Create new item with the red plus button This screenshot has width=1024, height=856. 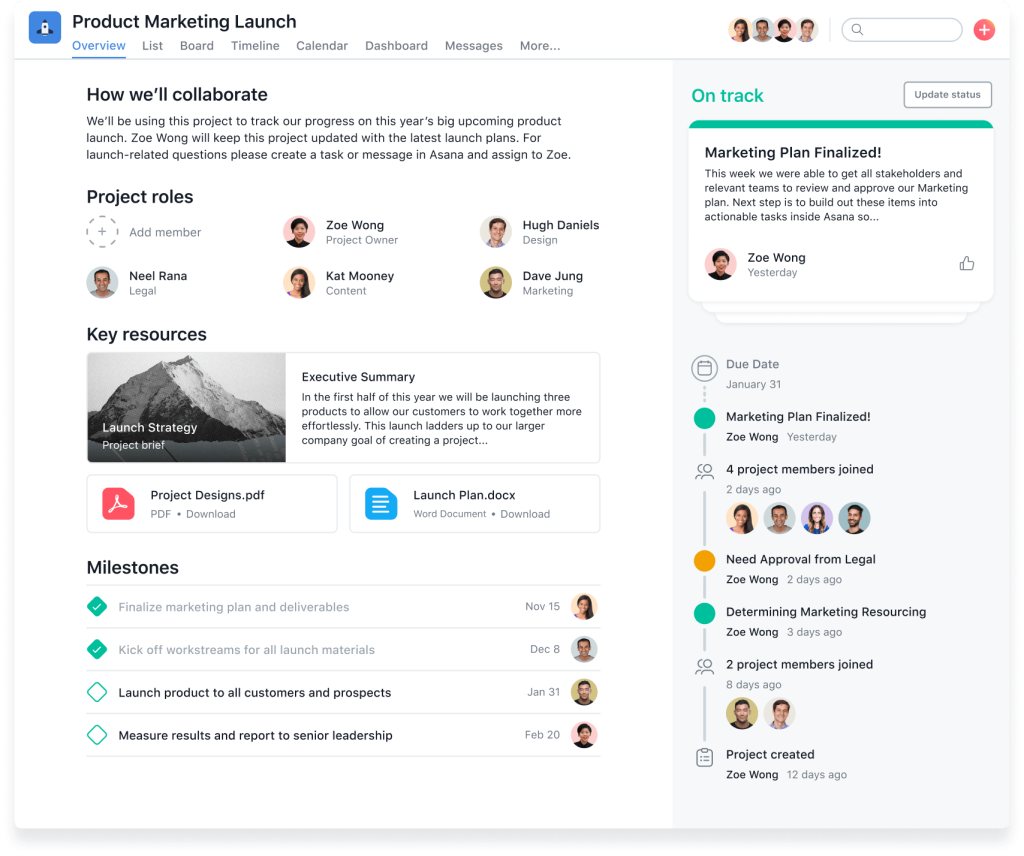click(984, 30)
